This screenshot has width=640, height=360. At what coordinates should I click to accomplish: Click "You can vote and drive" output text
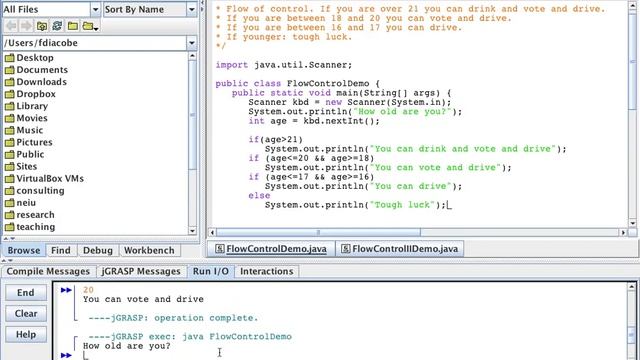click(143, 299)
